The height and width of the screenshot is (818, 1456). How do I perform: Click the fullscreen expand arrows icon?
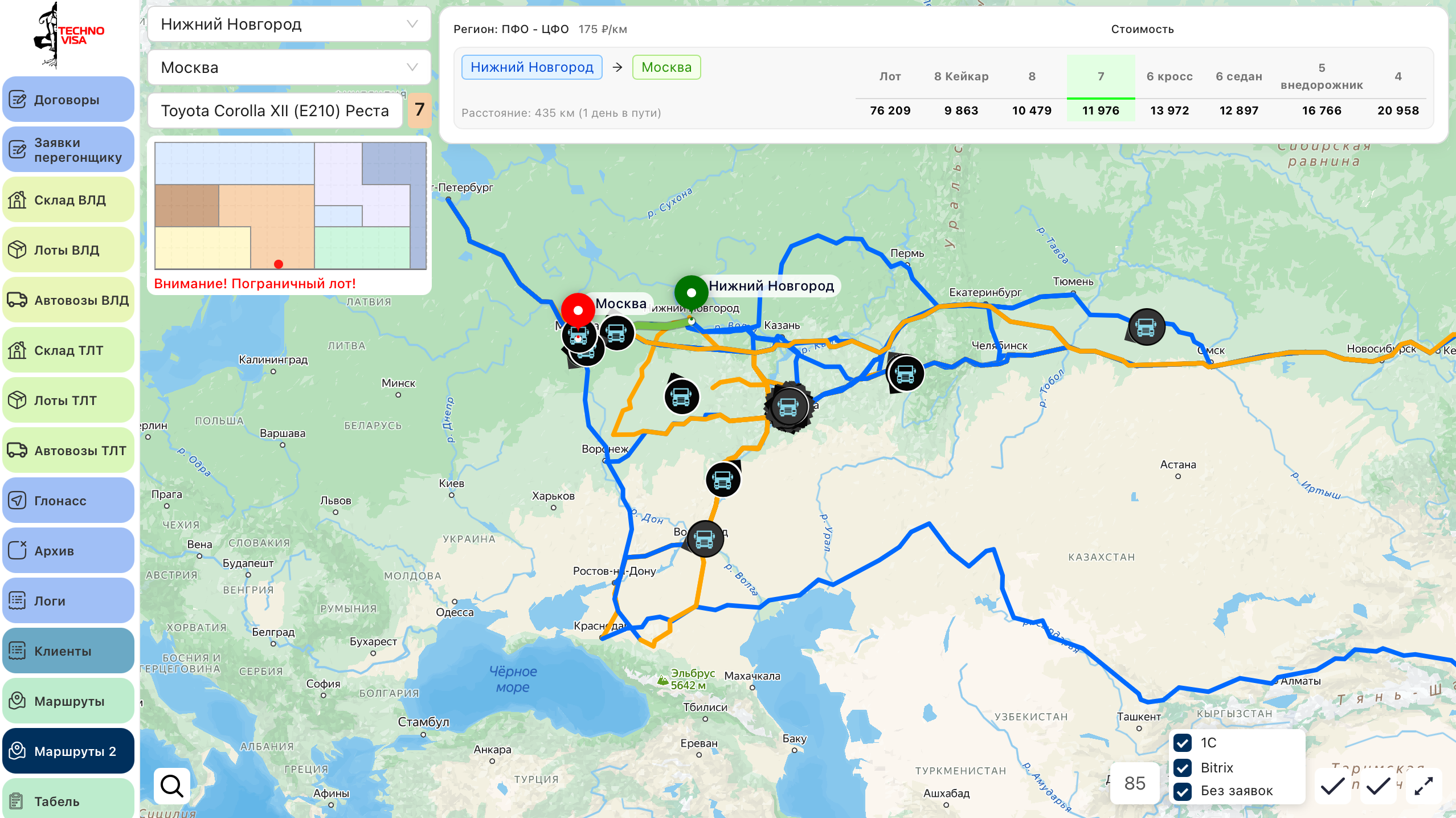pyautogui.click(x=1423, y=786)
